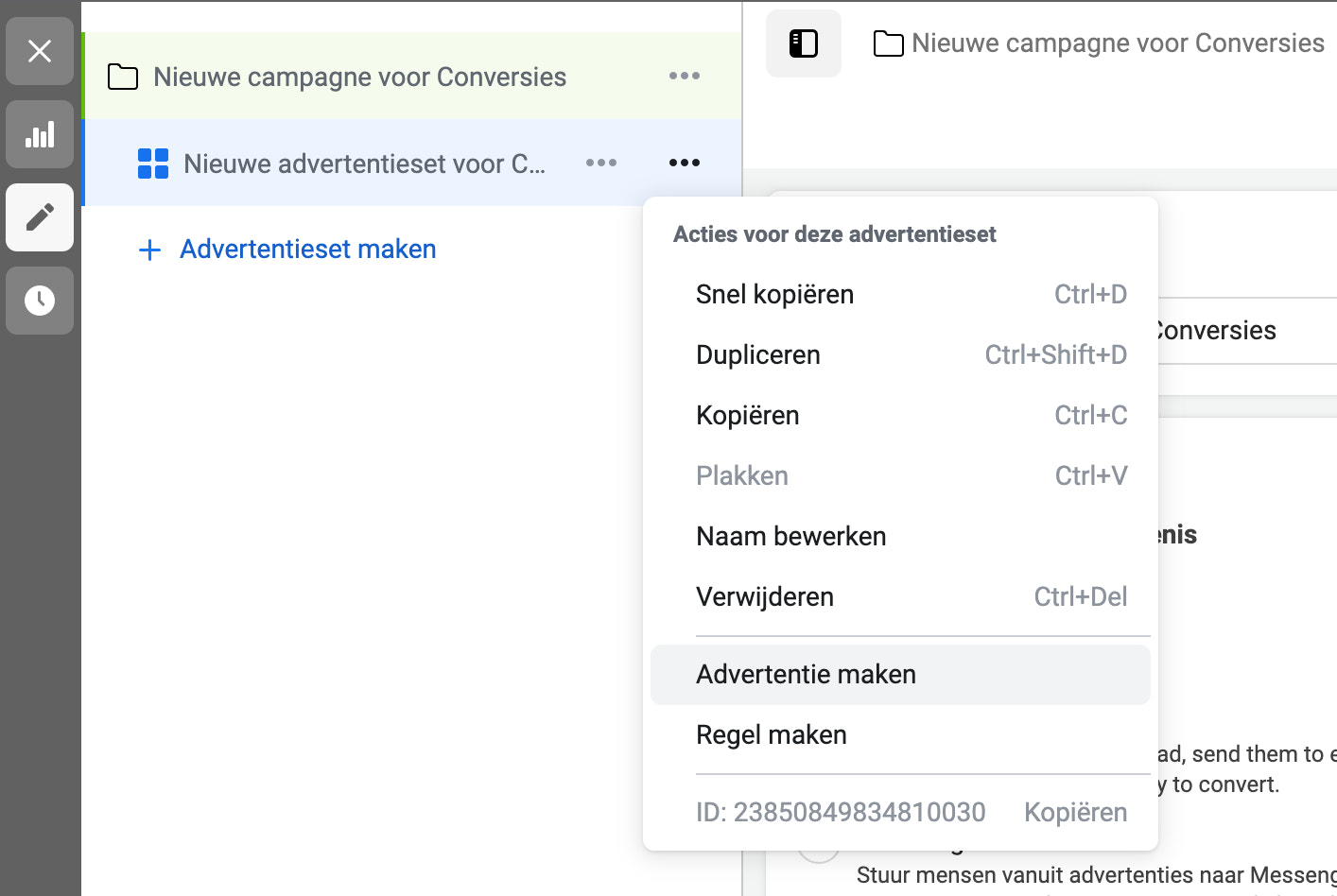Open the second ellipsis on the ad set row

click(x=684, y=163)
